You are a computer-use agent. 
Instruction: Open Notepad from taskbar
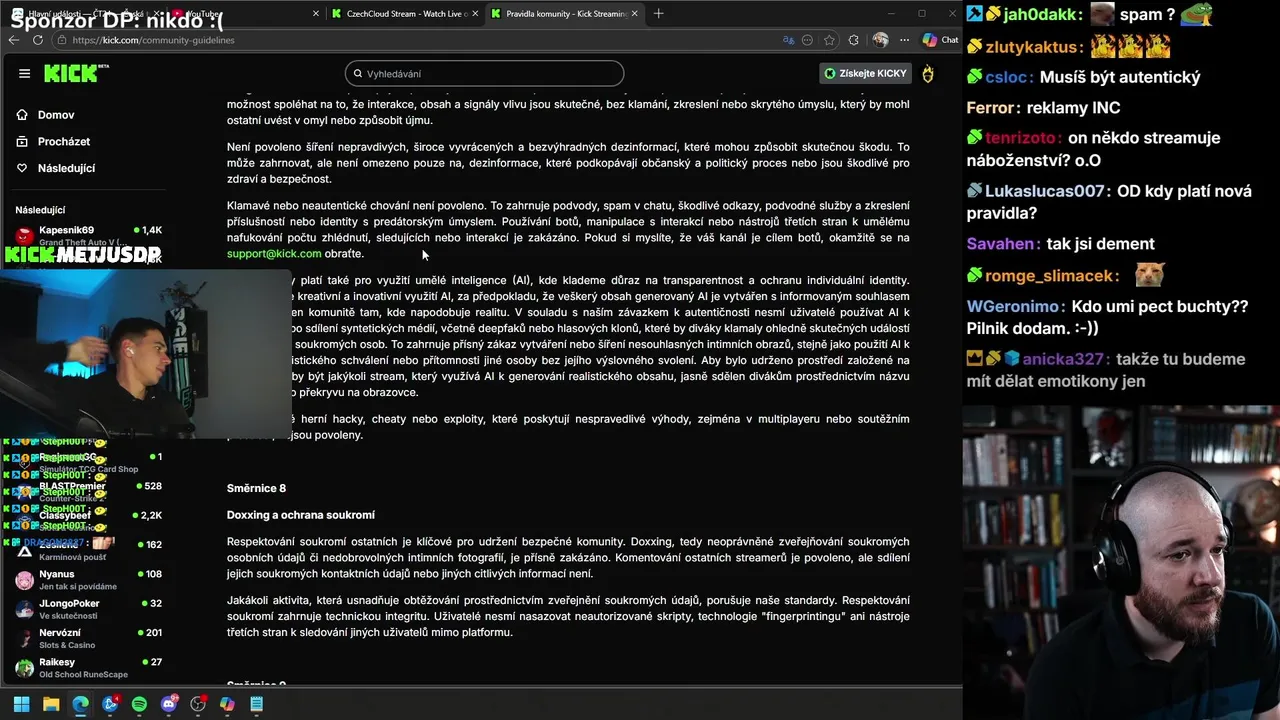256,704
